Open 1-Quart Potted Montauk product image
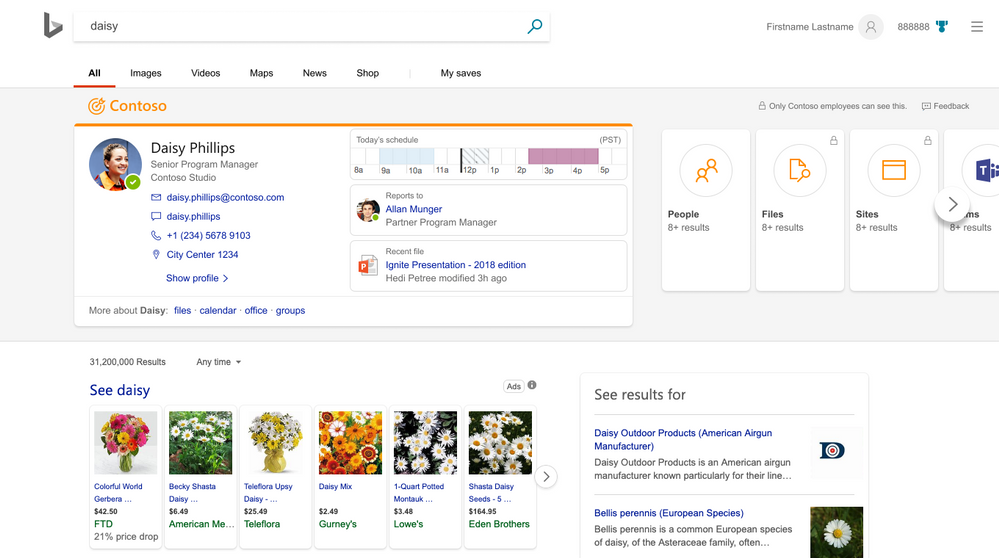Image resolution: width=999 pixels, height=558 pixels. (x=425, y=443)
